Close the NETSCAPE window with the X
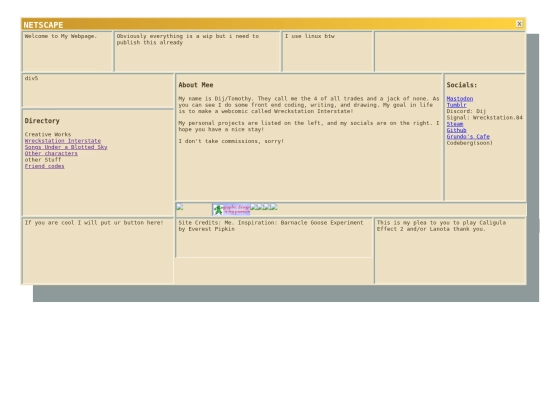Screen dimensions: 540x405 (519, 24)
